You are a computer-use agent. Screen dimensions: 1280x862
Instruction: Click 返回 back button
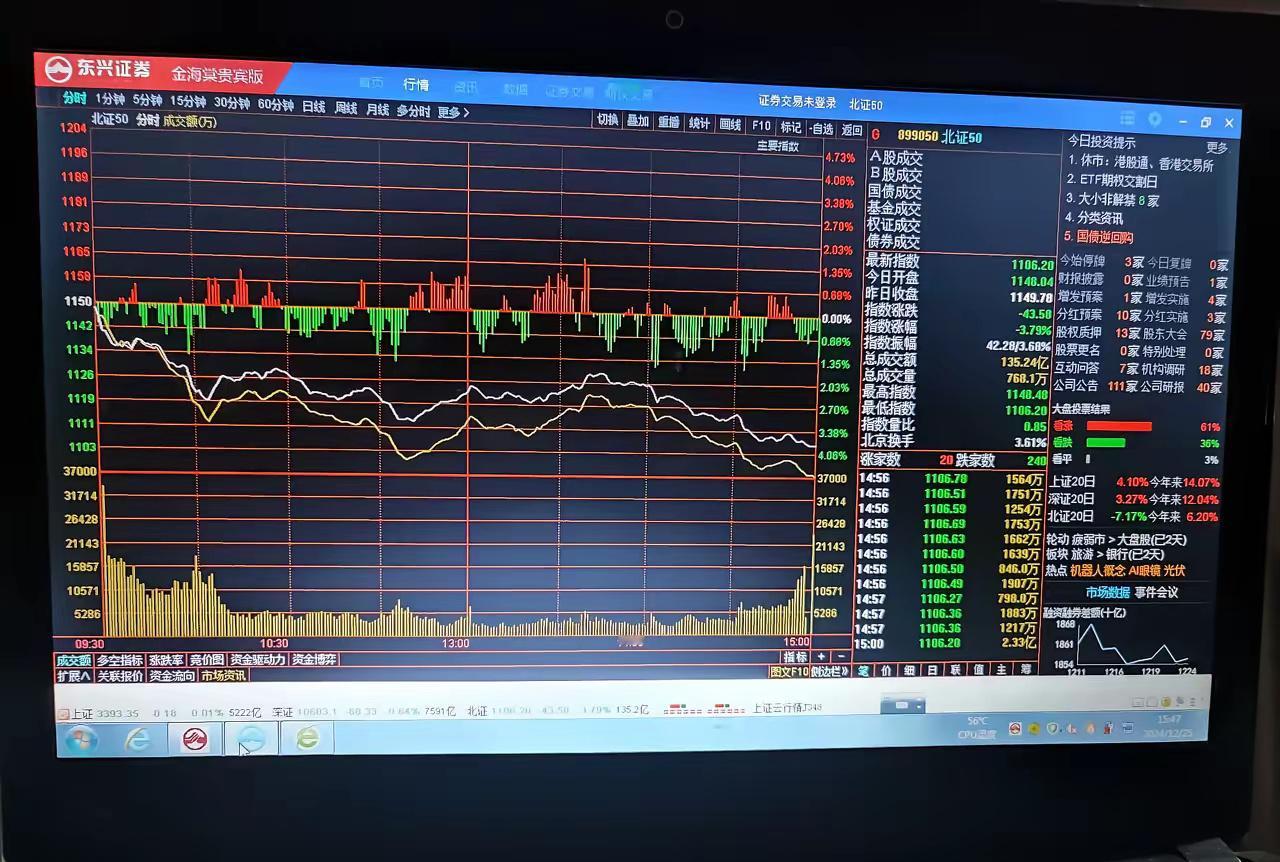(851, 130)
